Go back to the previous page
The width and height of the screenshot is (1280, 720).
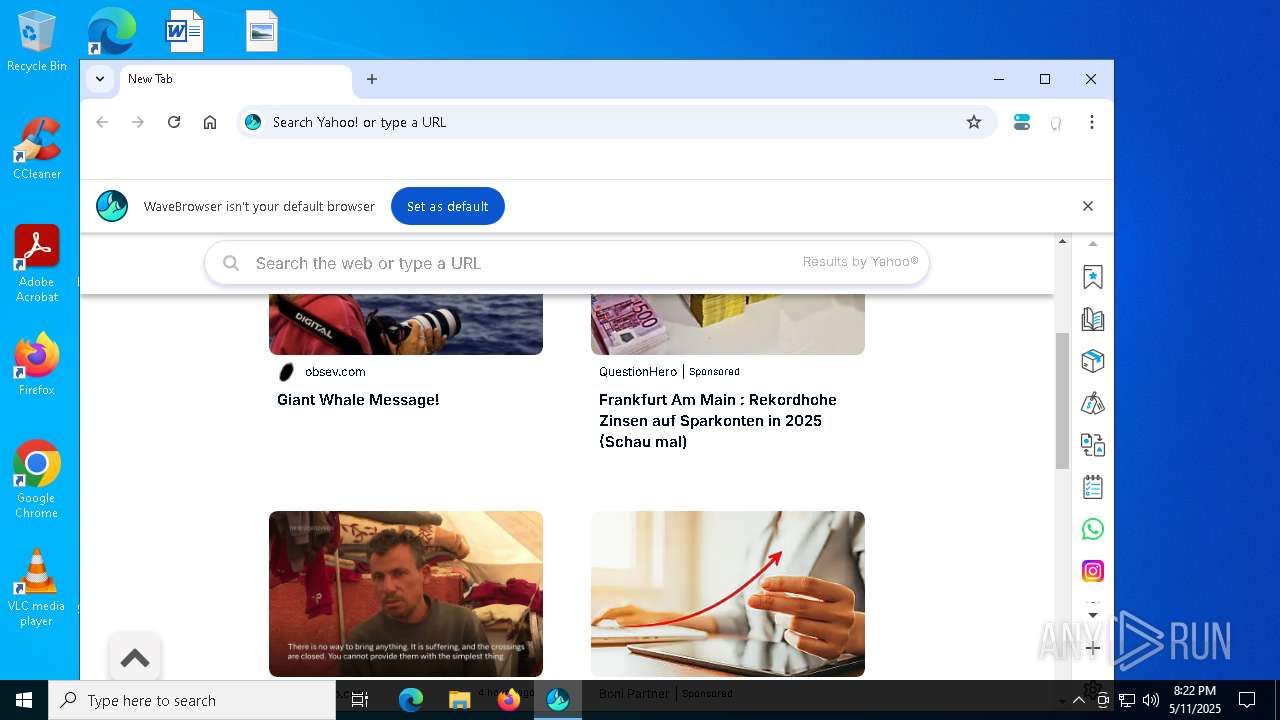(102, 122)
